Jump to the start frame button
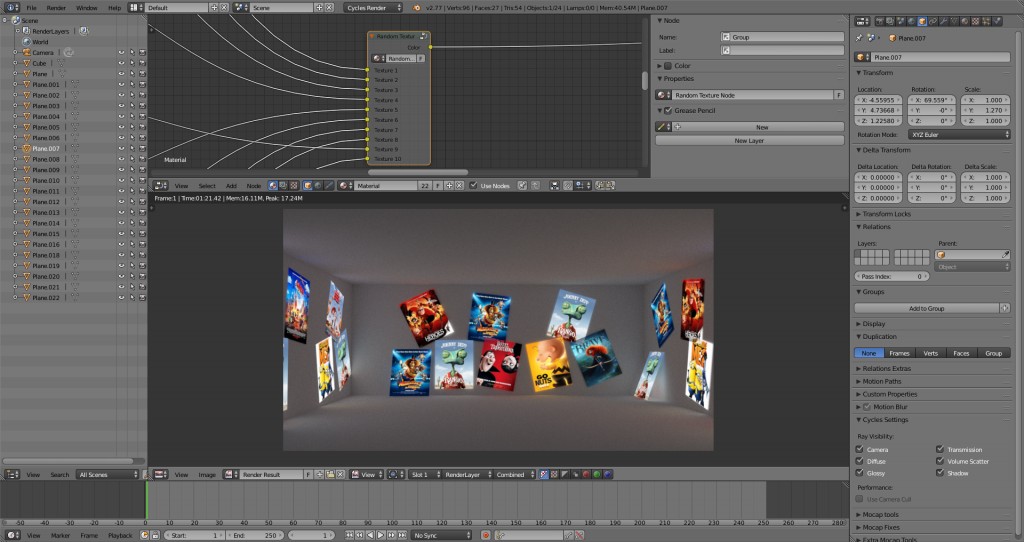Image resolution: width=1024 pixels, height=542 pixels. click(349, 535)
